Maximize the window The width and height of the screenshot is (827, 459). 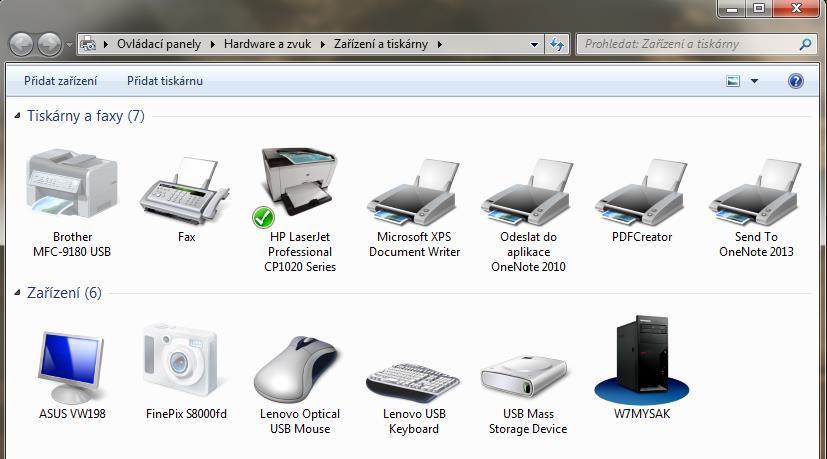point(759,9)
